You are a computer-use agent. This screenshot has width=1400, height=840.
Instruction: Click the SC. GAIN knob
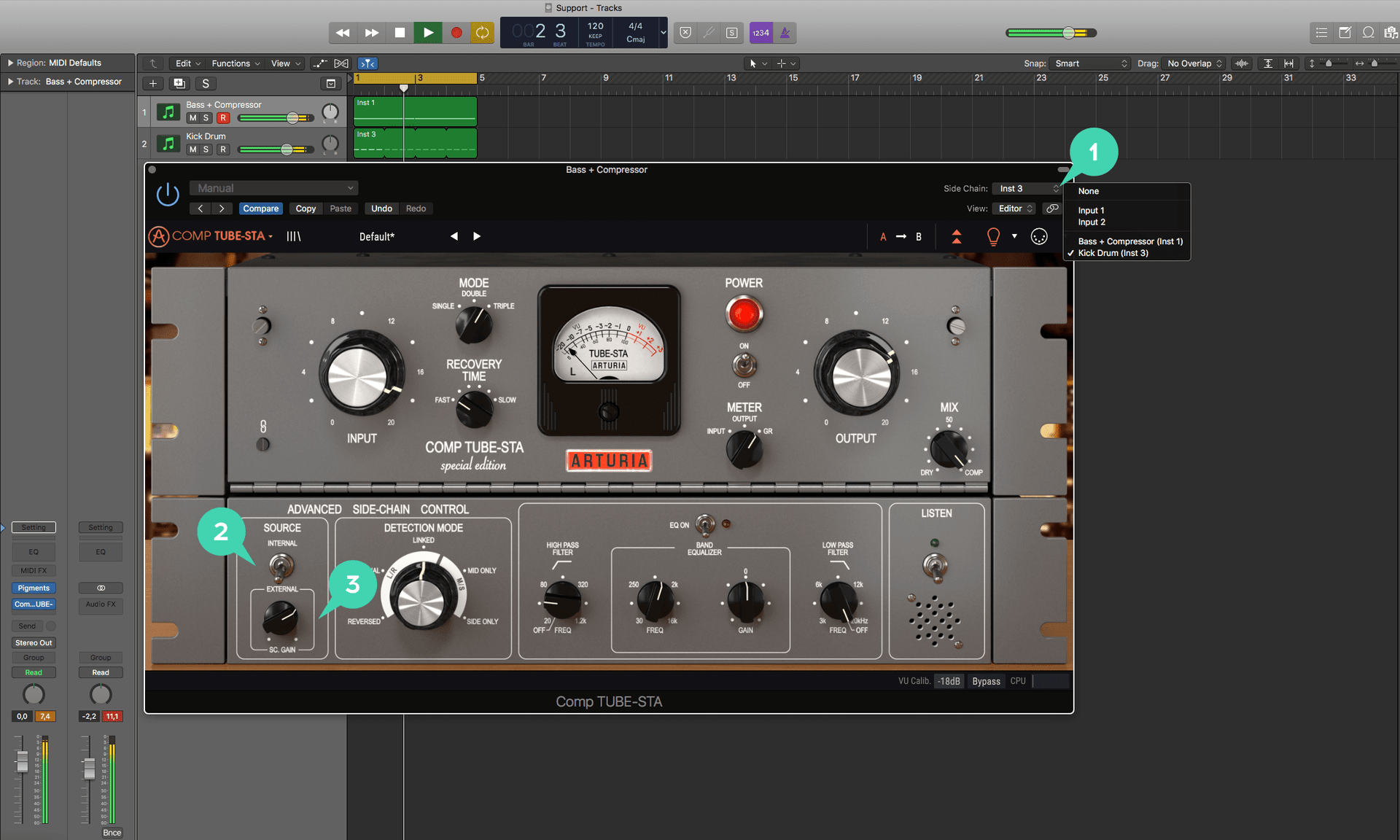281,618
